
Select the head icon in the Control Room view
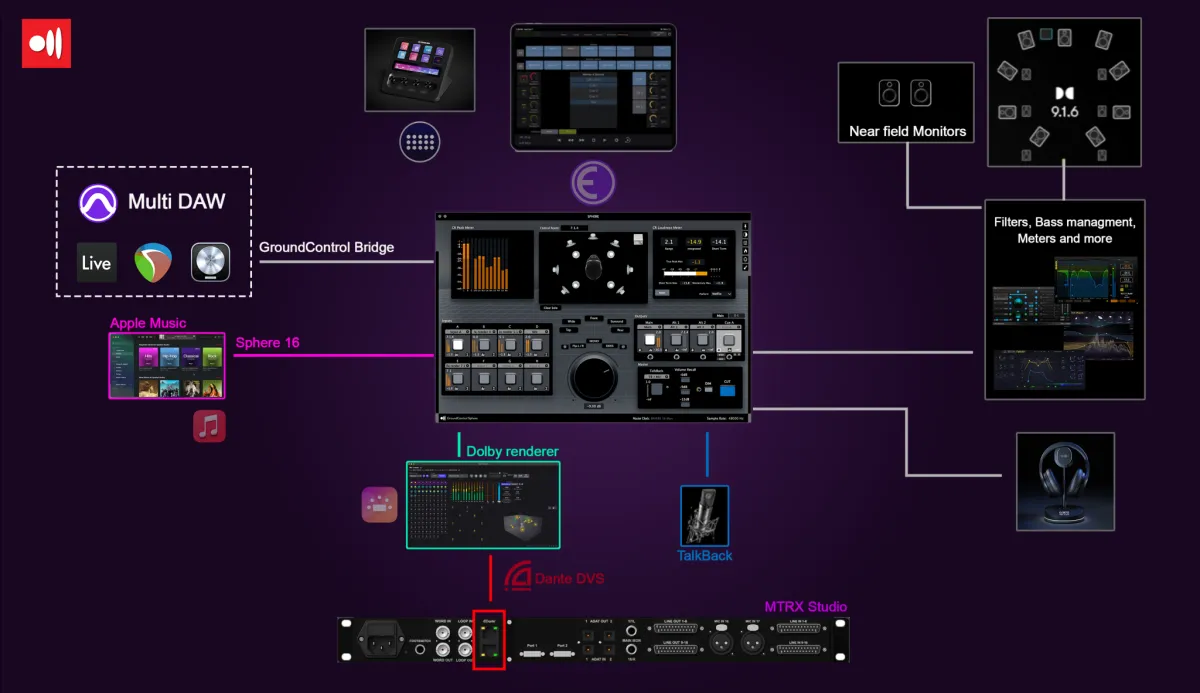point(594,266)
